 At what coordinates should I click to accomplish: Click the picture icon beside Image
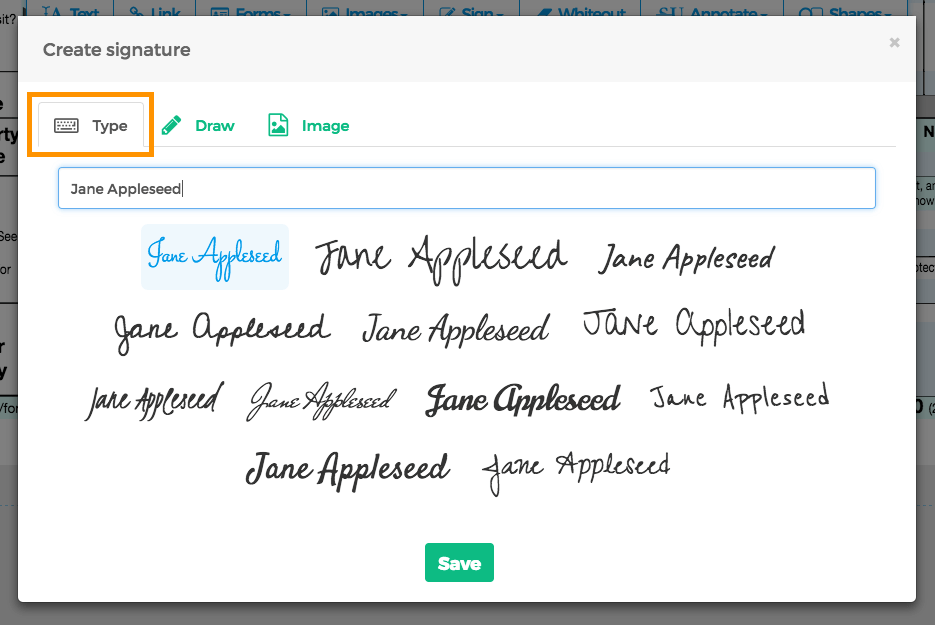pos(278,125)
